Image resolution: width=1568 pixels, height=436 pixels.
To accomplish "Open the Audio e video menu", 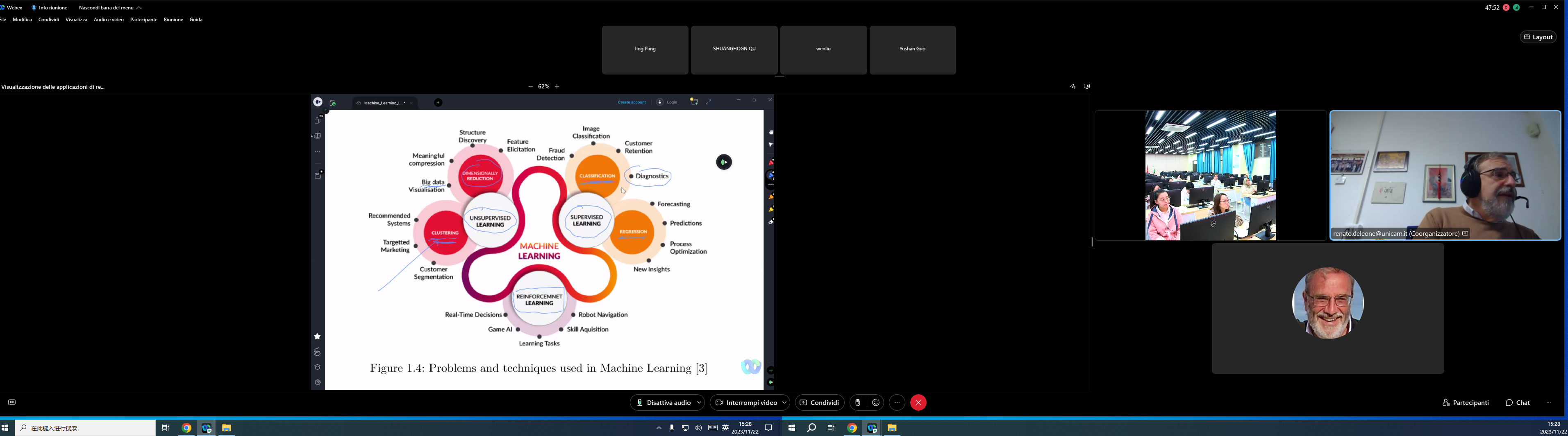I will [108, 20].
